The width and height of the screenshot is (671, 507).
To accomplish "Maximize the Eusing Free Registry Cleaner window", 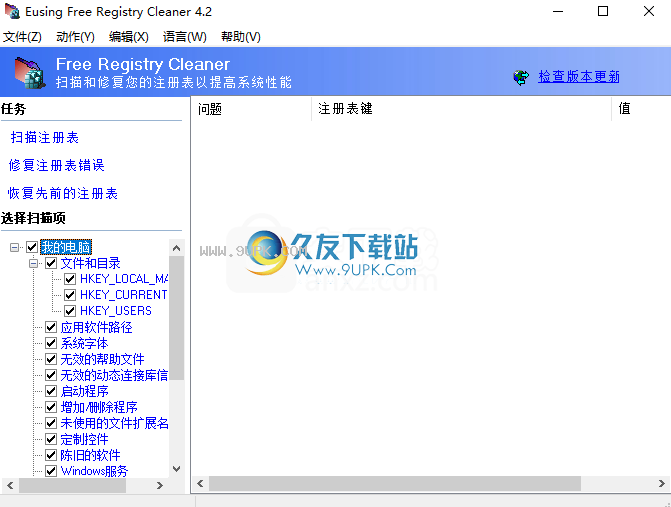I will (x=603, y=12).
